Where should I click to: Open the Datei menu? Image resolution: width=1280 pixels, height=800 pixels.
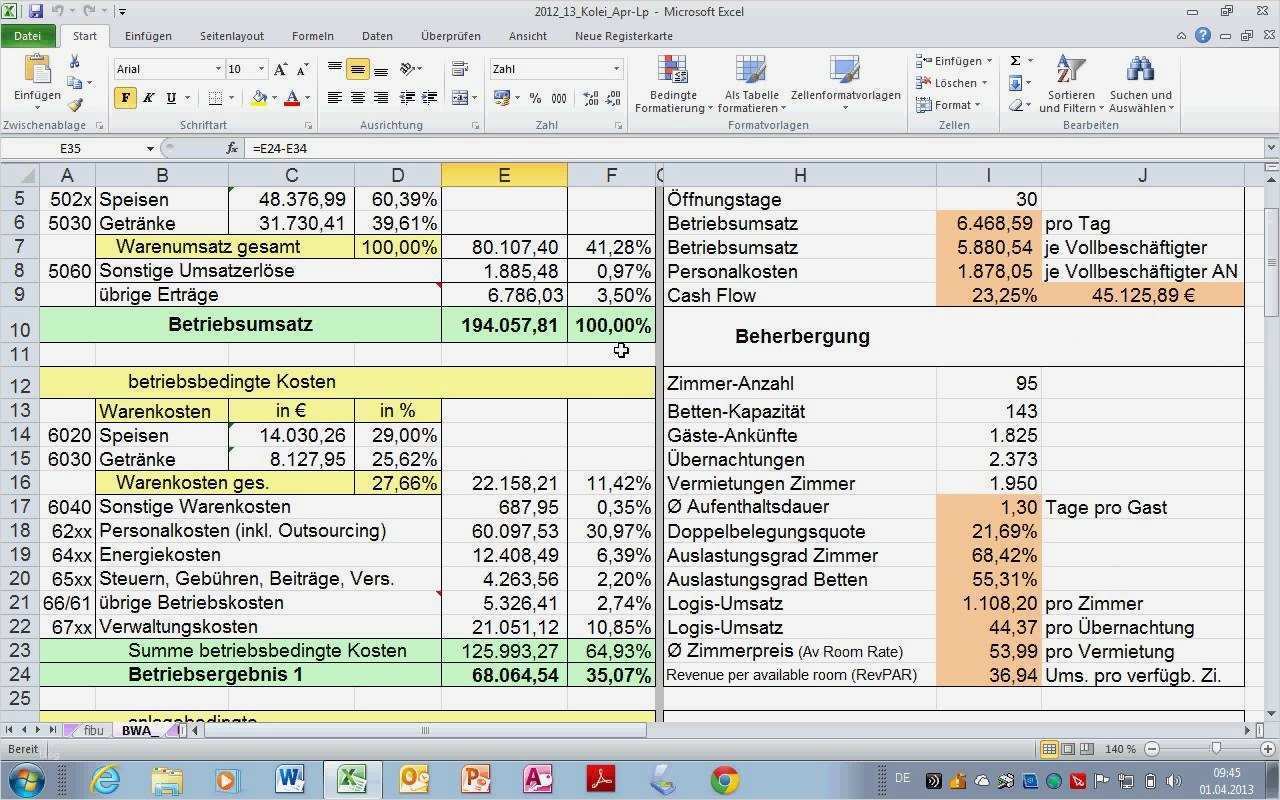(x=28, y=35)
